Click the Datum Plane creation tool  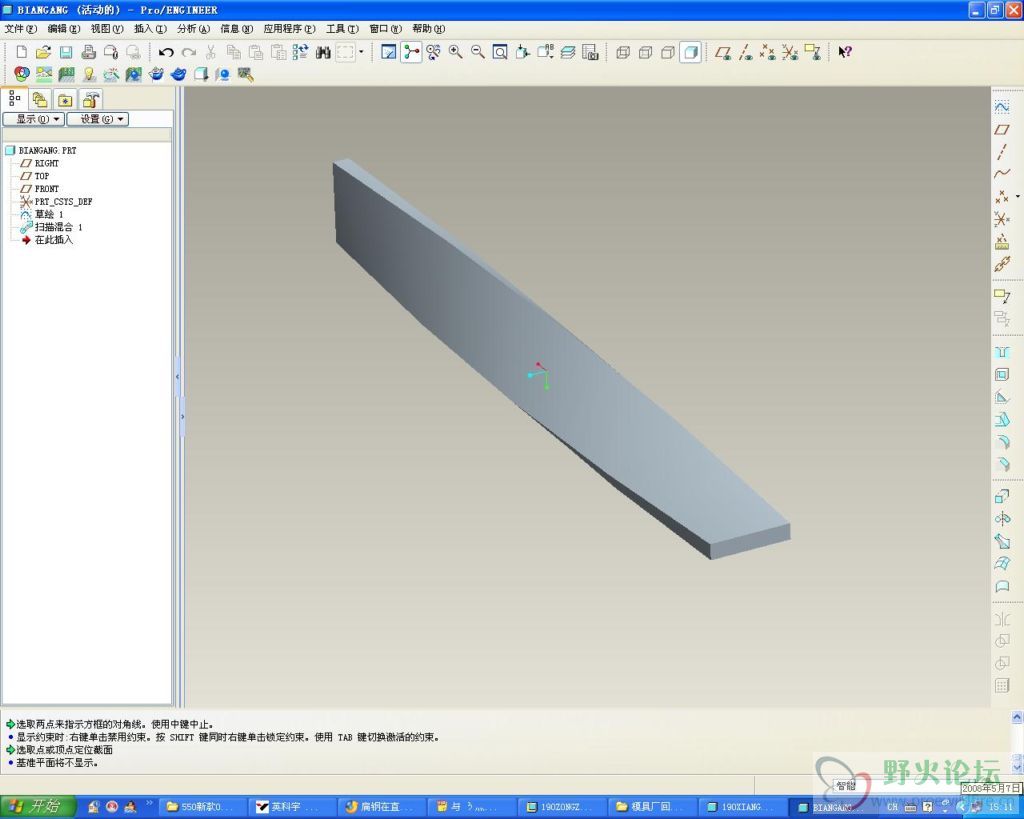click(x=1001, y=129)
